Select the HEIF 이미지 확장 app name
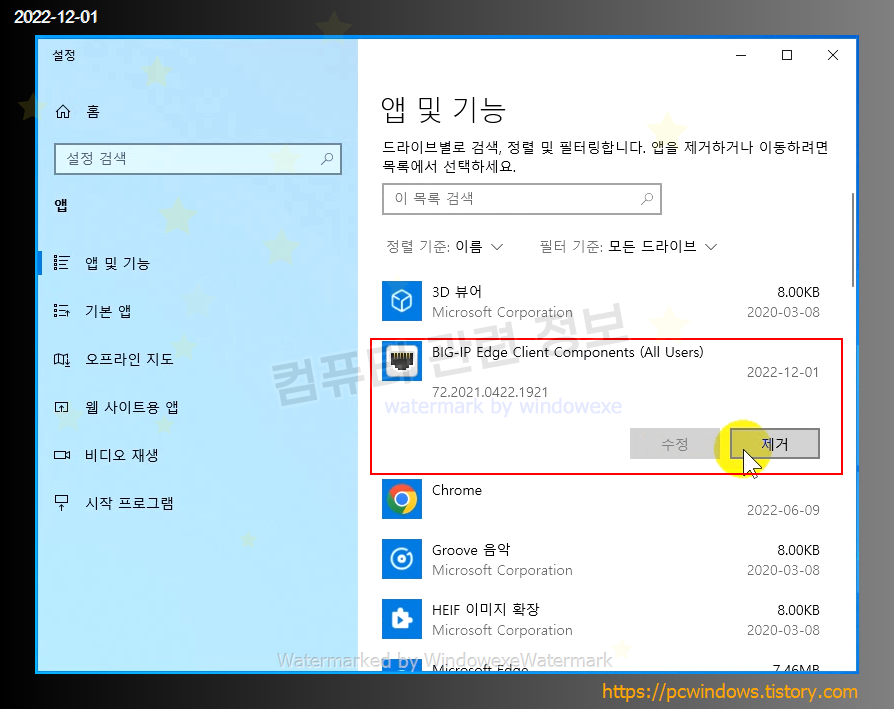The width and height of the screenshot is (894, 709). pos(485,610)
